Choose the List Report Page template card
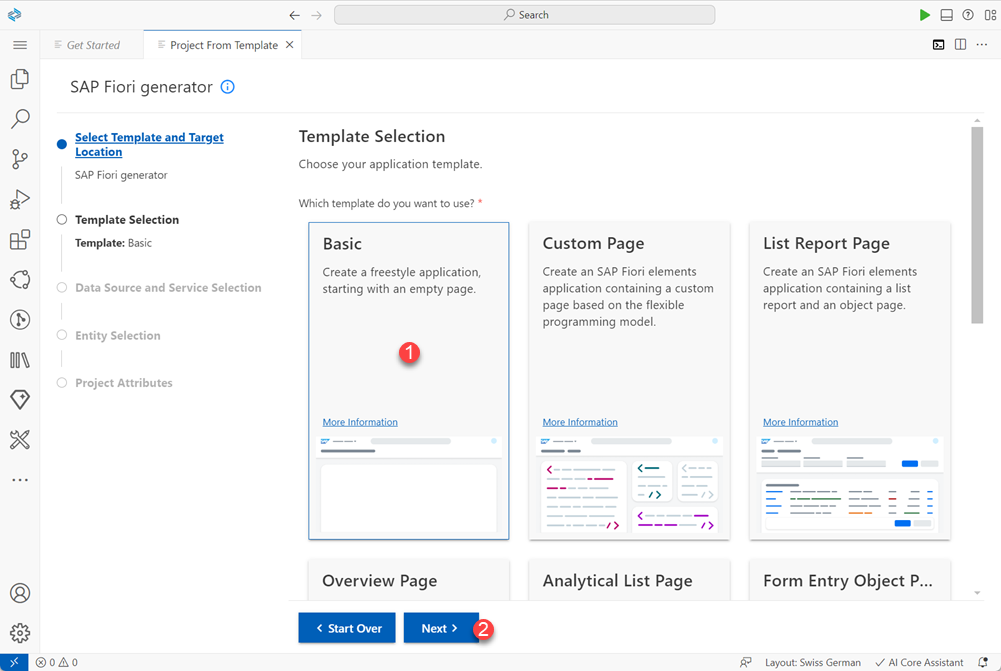Screen dimensions: 1001x671 [x=849, y=381]
